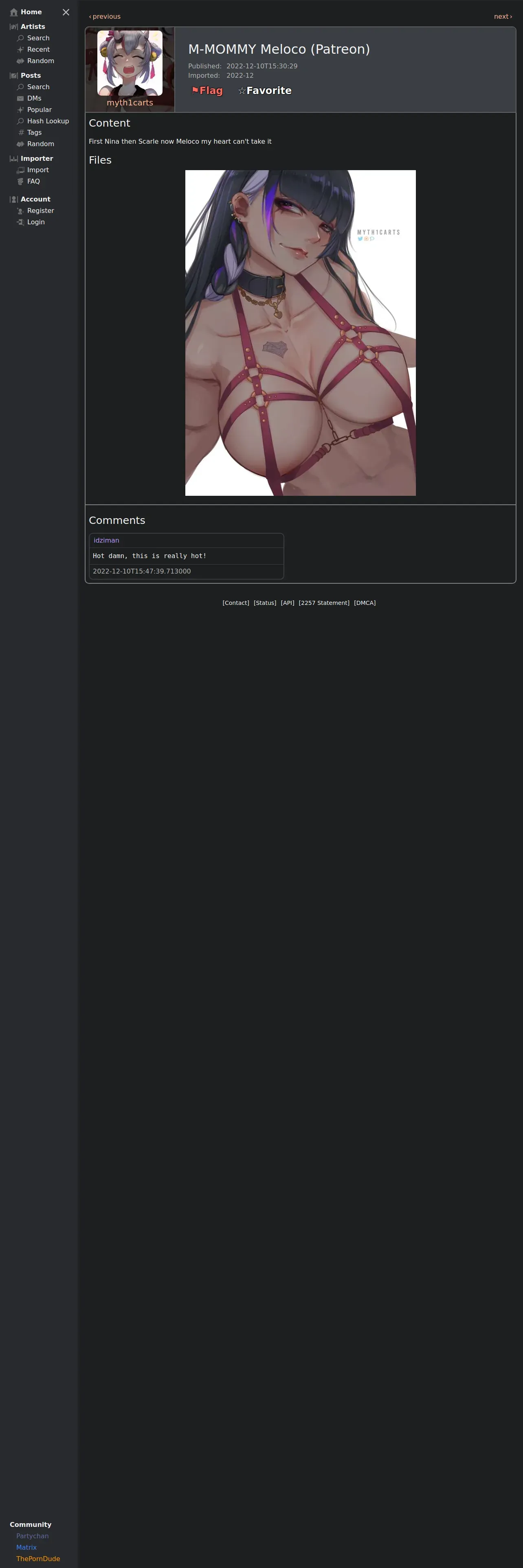The height and width of the screenshot is (1568, 523).
Task: Open the DMCA footer link
Action: coord(365,603)
